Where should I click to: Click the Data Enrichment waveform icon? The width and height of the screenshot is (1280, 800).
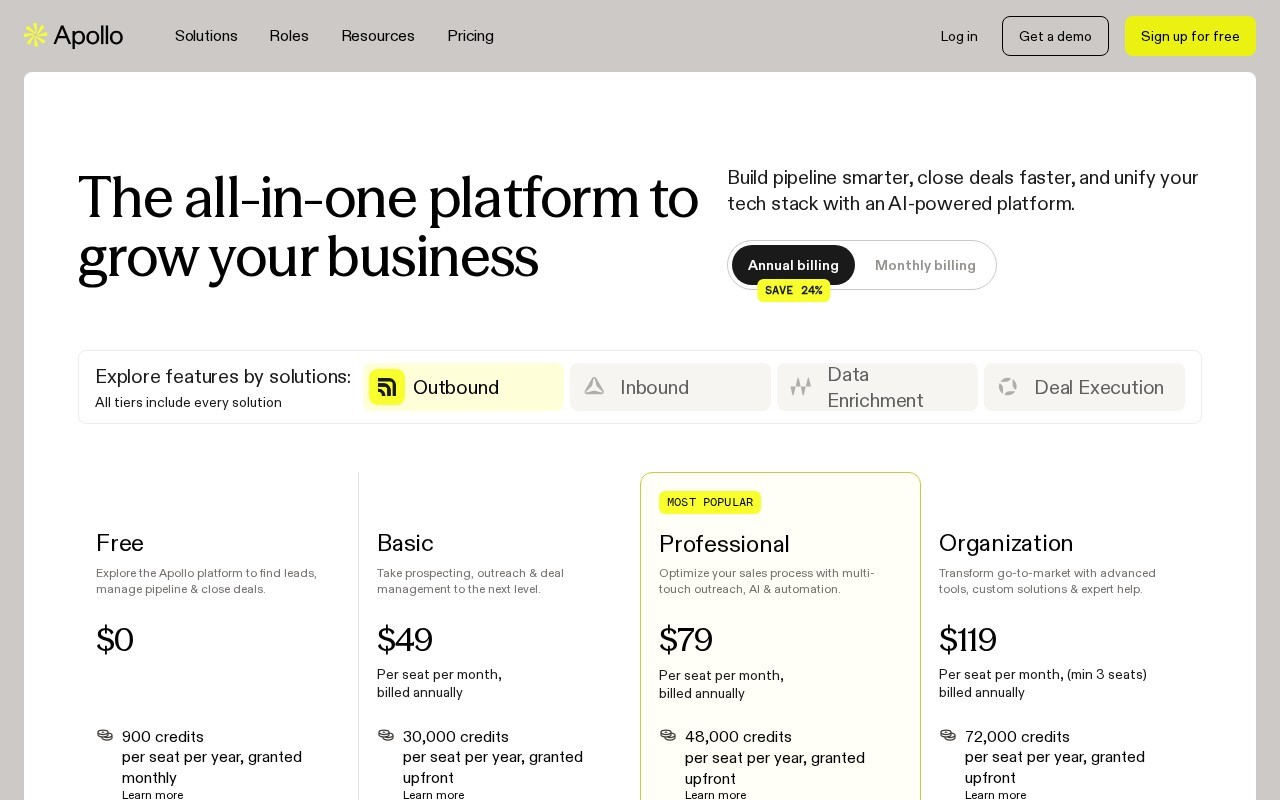(801, 387)
